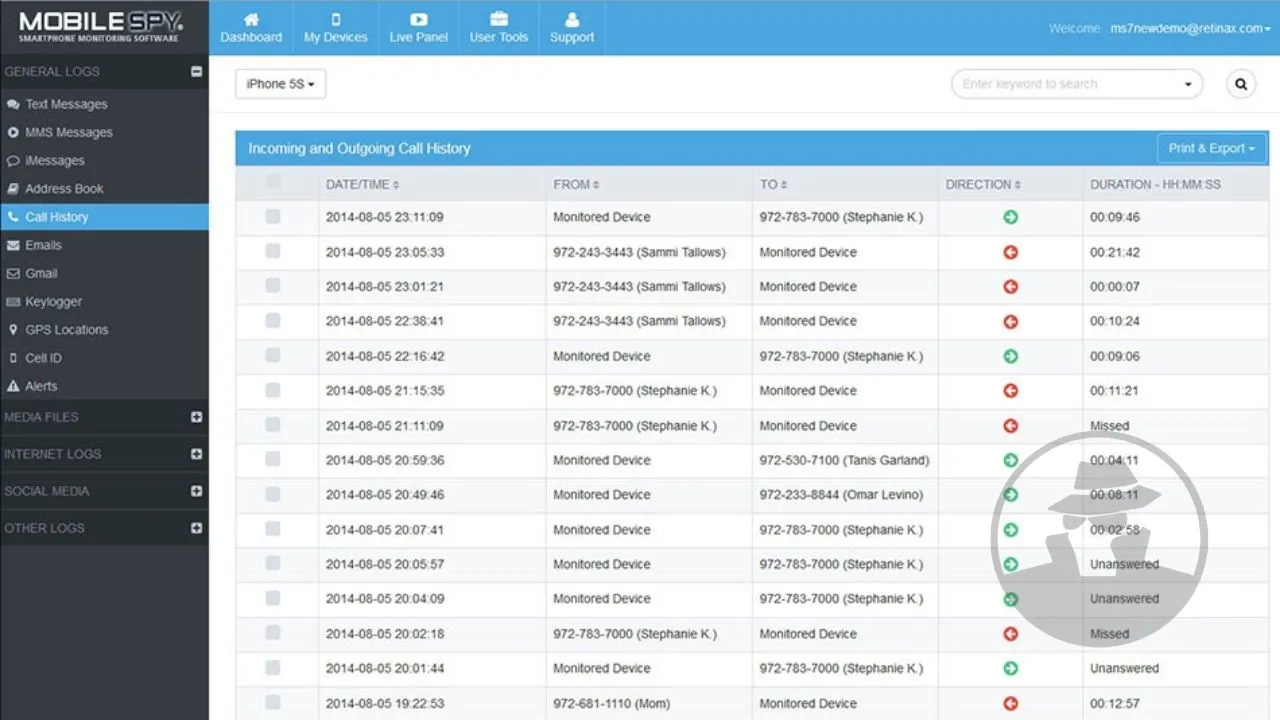Open Dashboard from the top navigation
The height and width of the screenshot is (720, 1280).
[x=251, y=28]
